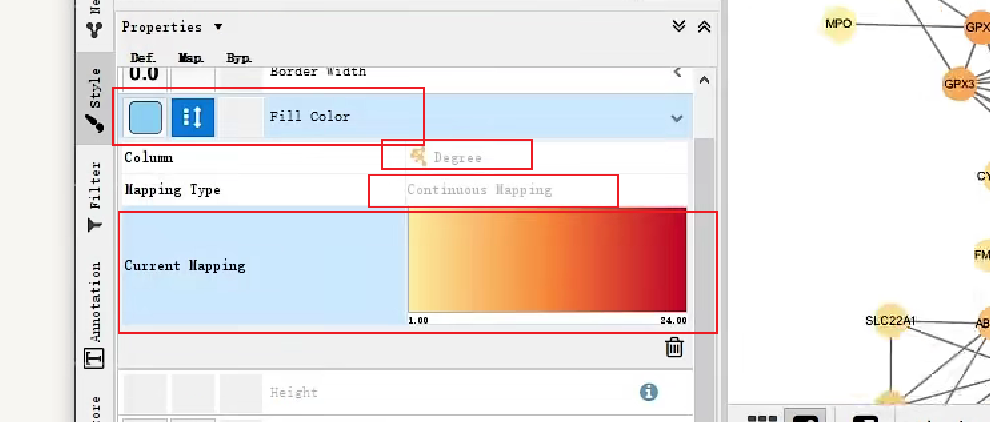
Task: Click the Height mapping cell
Action: (193, 393)
